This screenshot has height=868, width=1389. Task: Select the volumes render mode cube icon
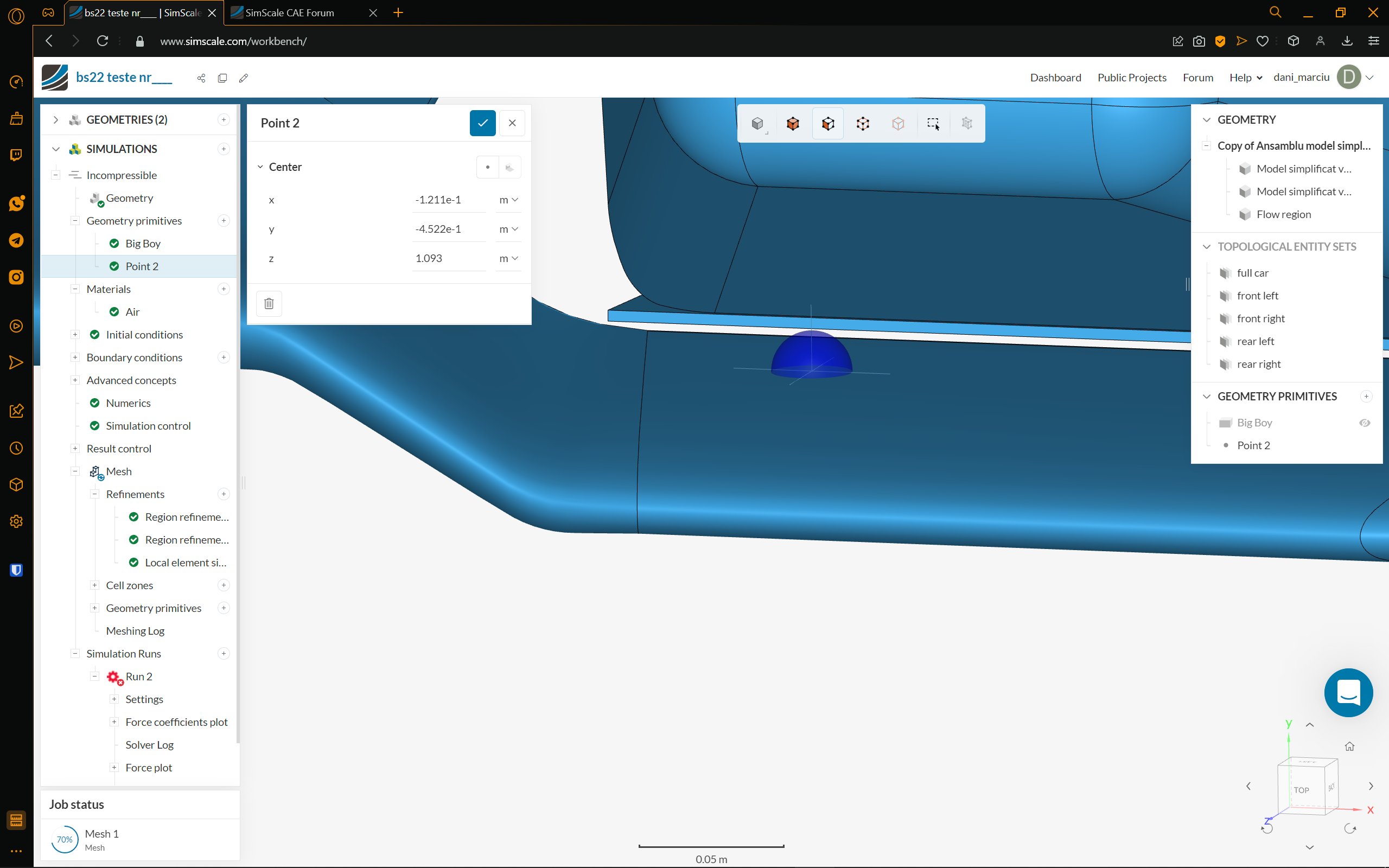[793, 123]
